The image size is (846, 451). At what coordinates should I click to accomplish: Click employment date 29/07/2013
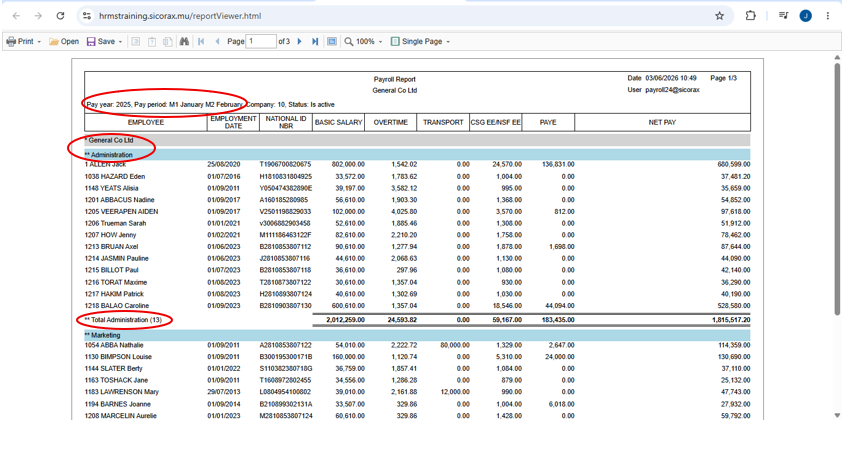point(223,392)
